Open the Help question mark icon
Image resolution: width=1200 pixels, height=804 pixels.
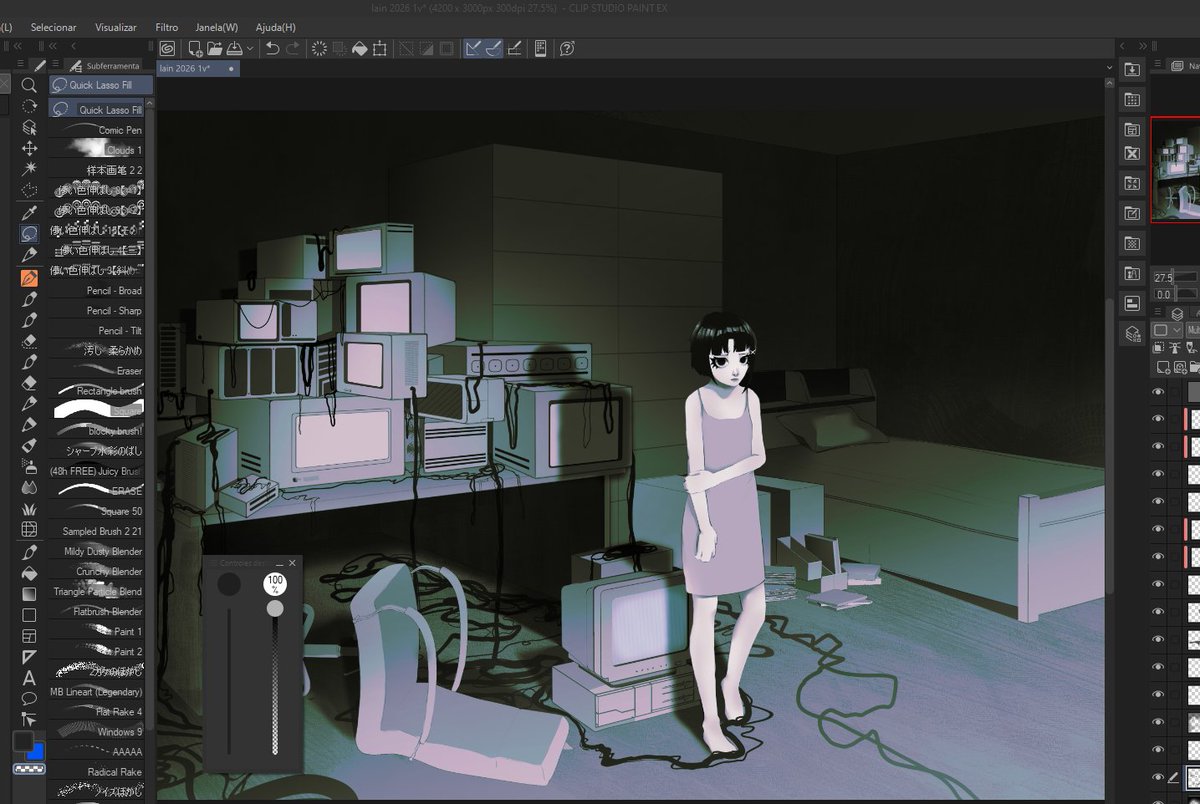click(x=567, y=48)
